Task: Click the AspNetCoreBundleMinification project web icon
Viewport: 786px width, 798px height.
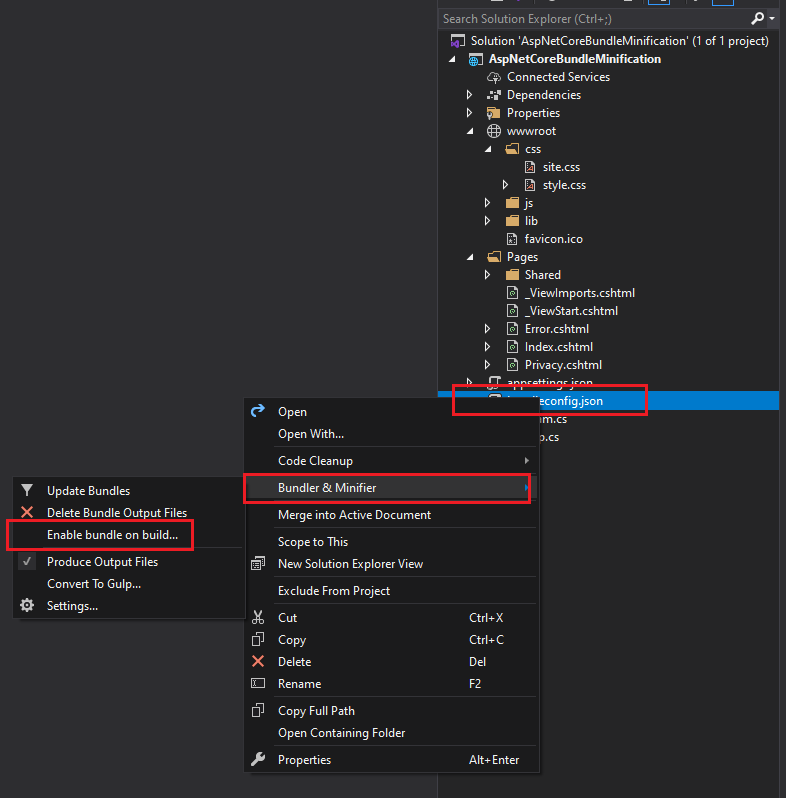Action: pos(475,60)
